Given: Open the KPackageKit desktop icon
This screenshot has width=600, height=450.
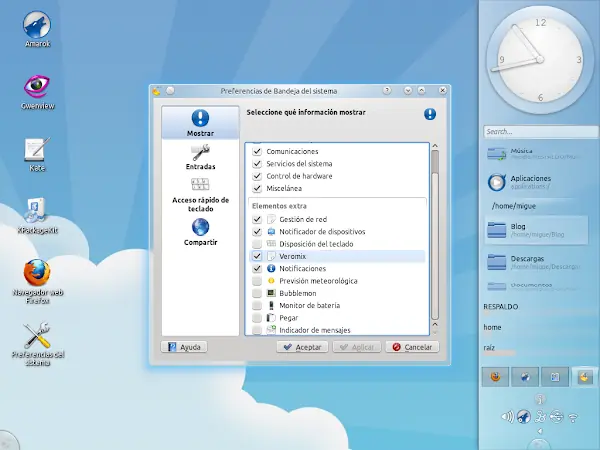Looking at the screenshot, I should pos(37,216).
